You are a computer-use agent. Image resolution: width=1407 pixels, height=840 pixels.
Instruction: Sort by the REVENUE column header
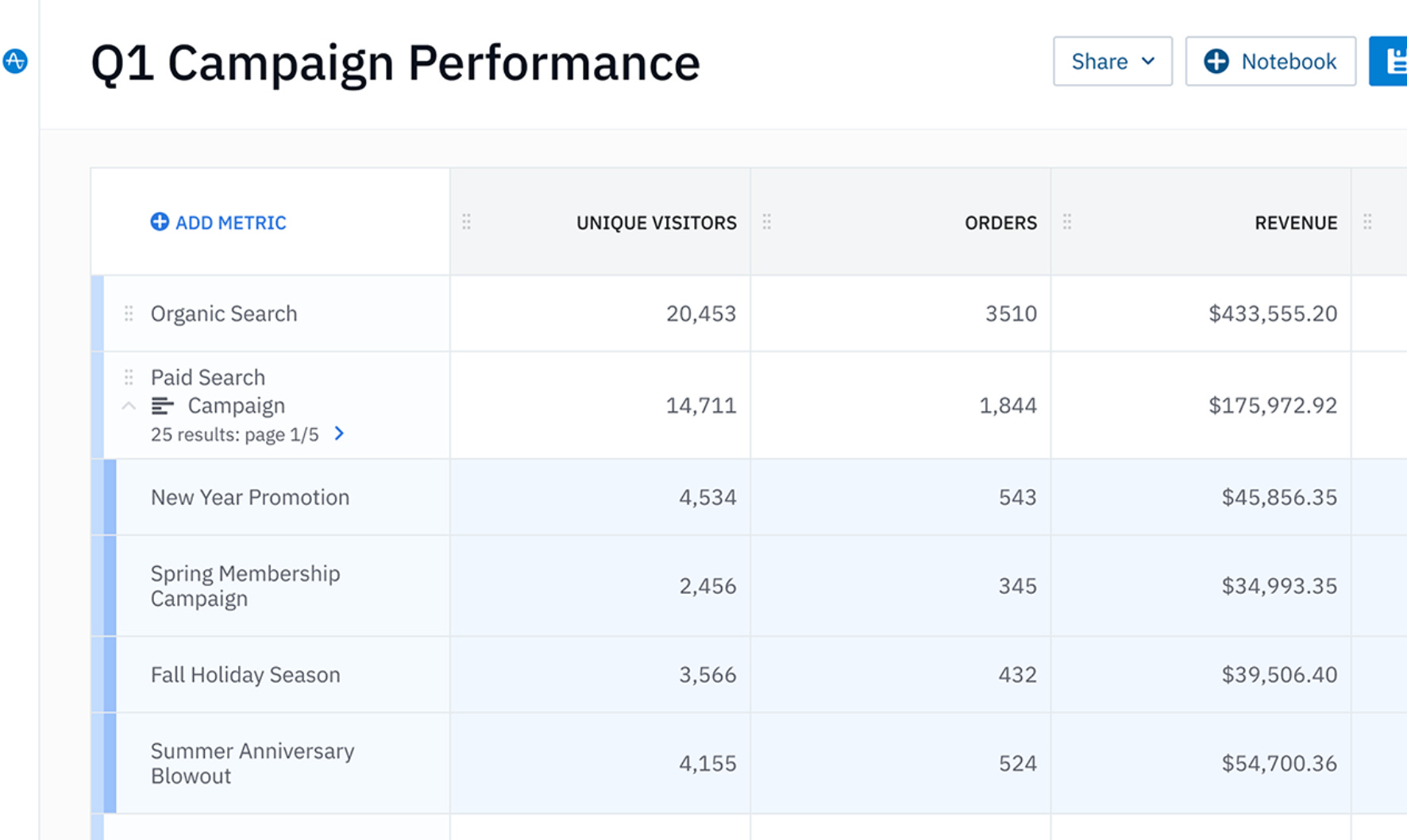point(1296,222)
